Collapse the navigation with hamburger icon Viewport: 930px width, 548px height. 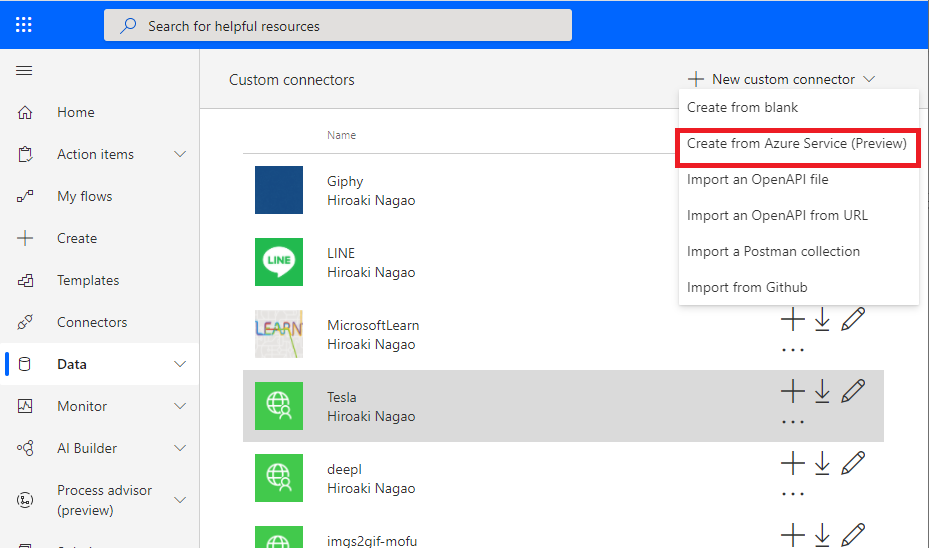[x=24, y=71]
